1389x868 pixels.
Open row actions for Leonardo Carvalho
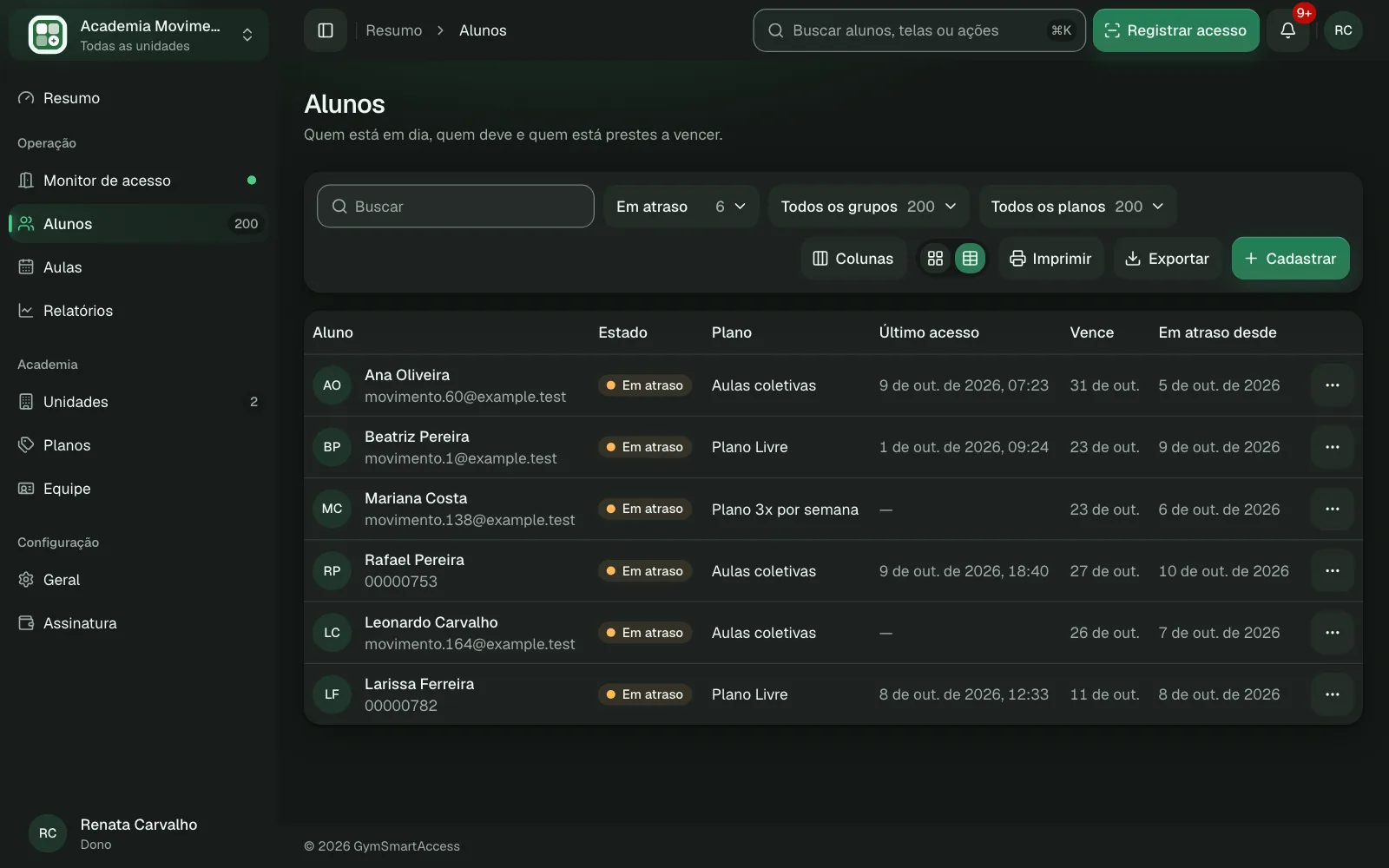(x=1333, y=633)
